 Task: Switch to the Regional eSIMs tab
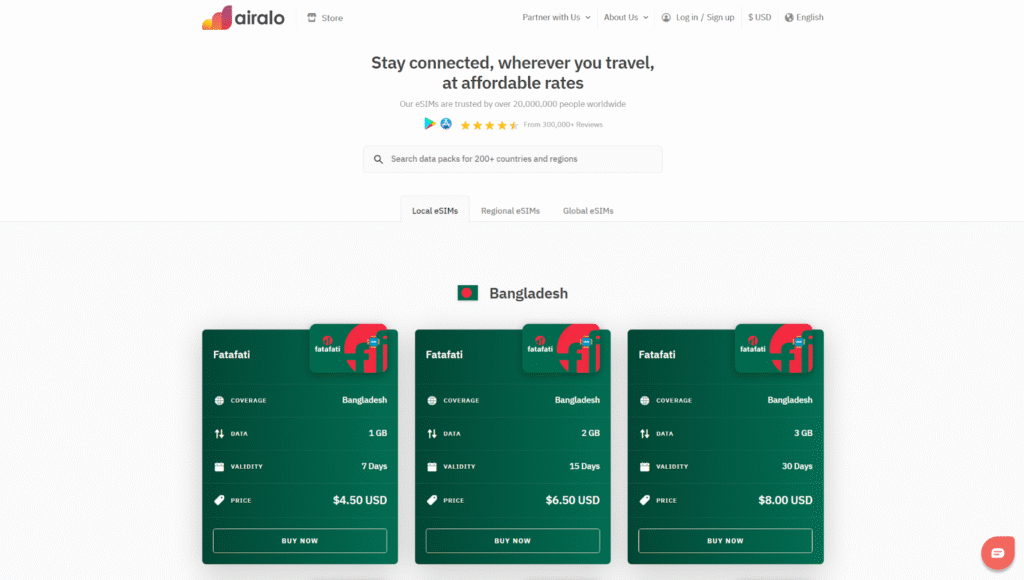point(510,210)
